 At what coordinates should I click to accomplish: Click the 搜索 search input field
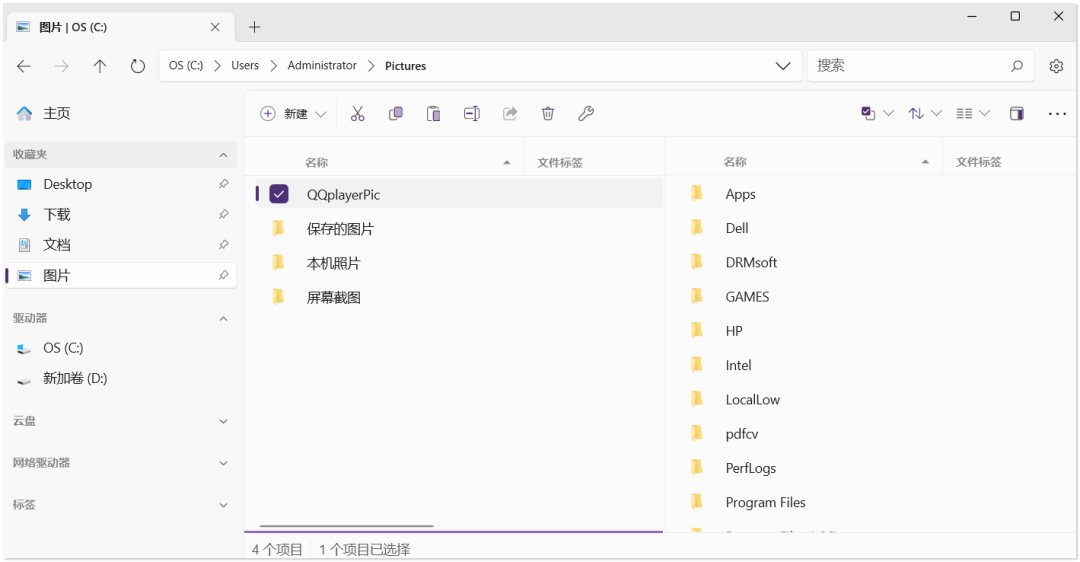coord(905,66)
